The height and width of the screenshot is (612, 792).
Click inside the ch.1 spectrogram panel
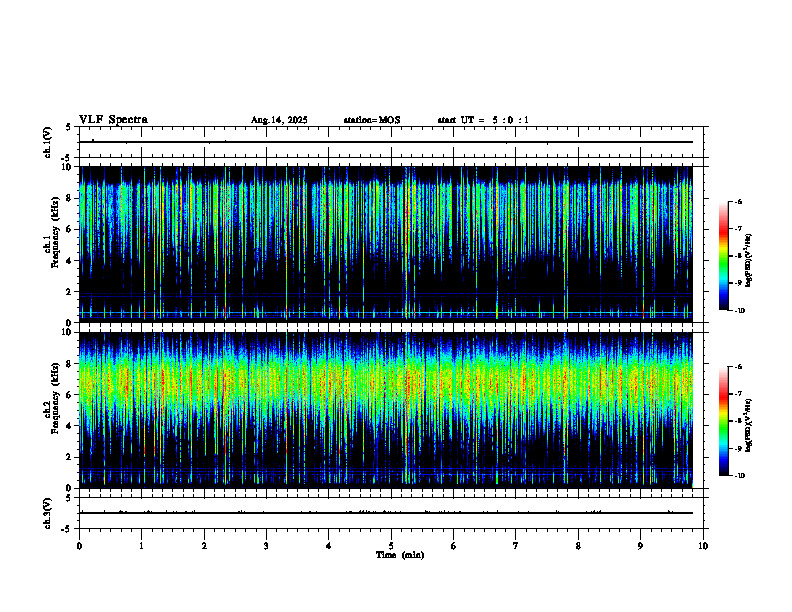(386, 244)
